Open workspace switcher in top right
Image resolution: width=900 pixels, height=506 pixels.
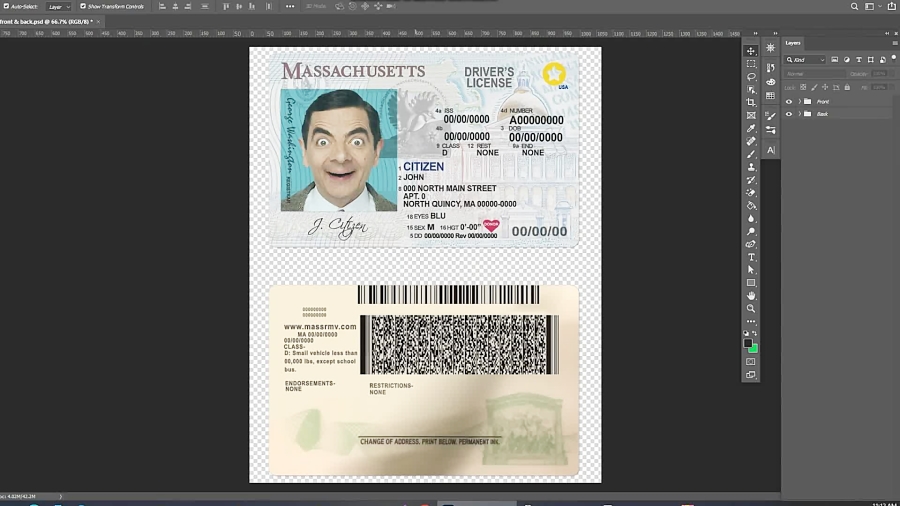coord(870,6)
